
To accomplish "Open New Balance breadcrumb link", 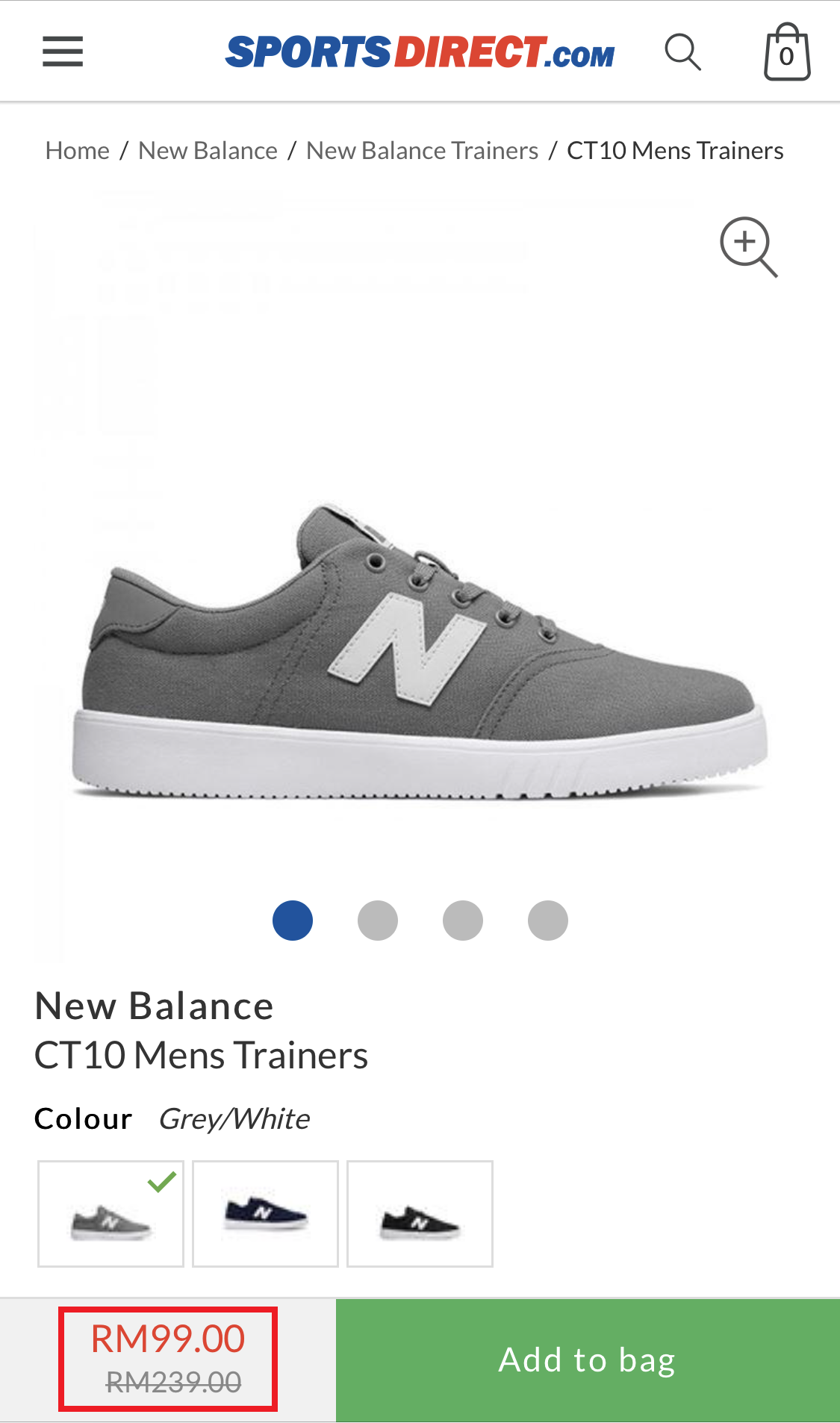I will (208, 151).
